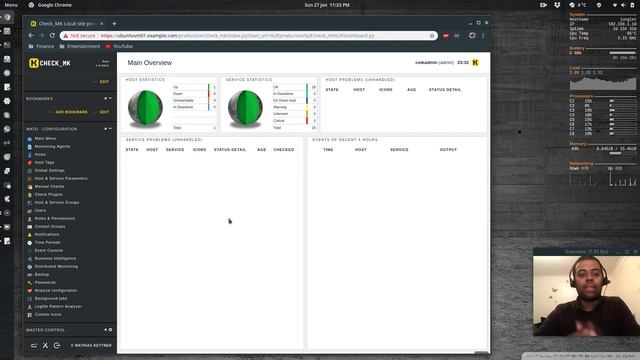
Task: Click the Up row in host statistics
Action: pyautogui.click(x=194, y=87)
